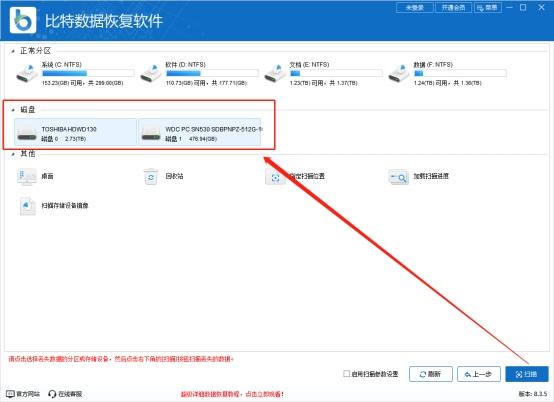This screenshot has height=402, width=554.
Task: Click the E: partition usage bar
Action: click(336, 73)
